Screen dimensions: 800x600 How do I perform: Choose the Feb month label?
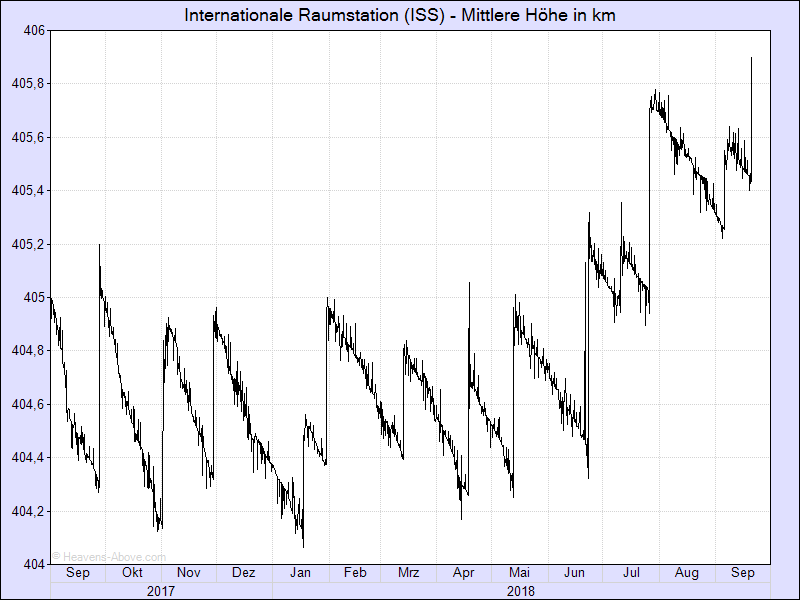click(x=354, y=573)
